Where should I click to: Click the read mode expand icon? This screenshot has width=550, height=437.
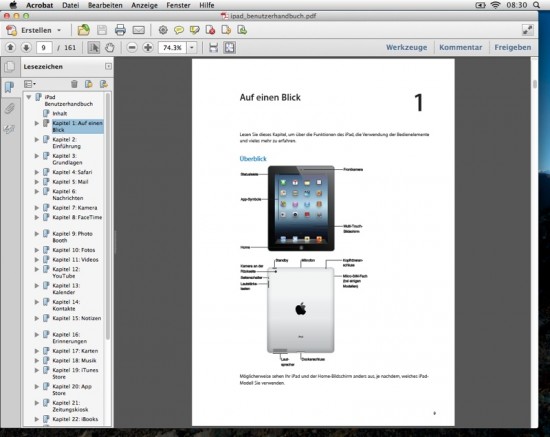pos(528,30)
